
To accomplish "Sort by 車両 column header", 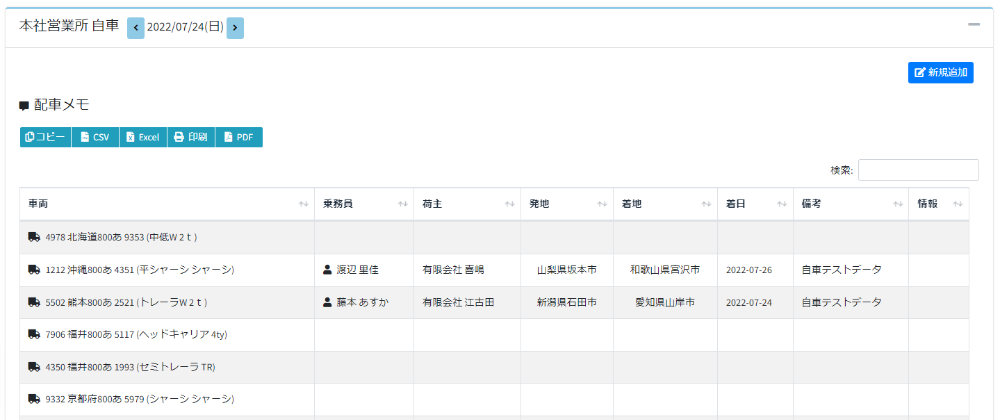I will tap(166, 204).
